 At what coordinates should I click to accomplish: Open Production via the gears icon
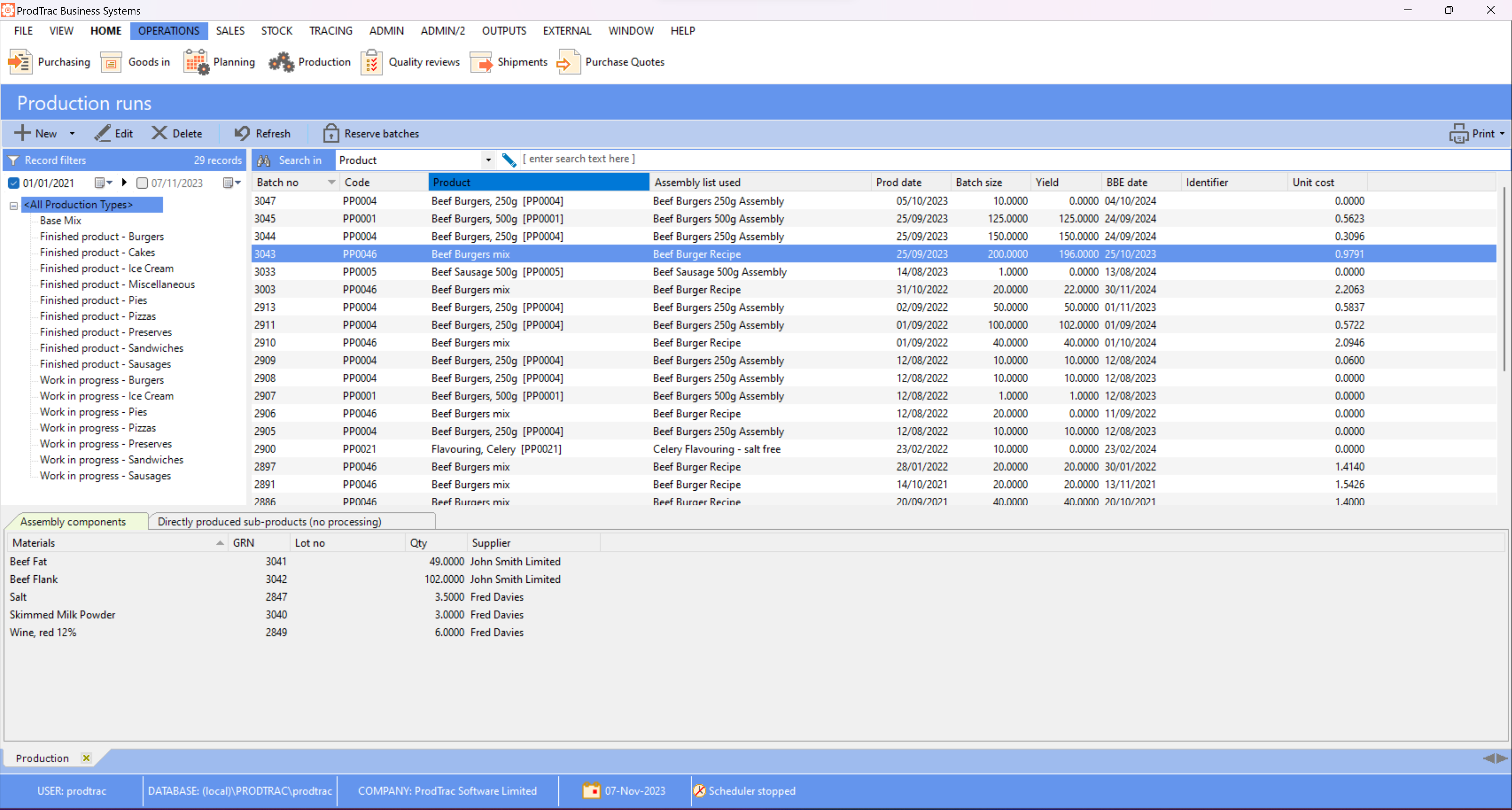point(281,62)
